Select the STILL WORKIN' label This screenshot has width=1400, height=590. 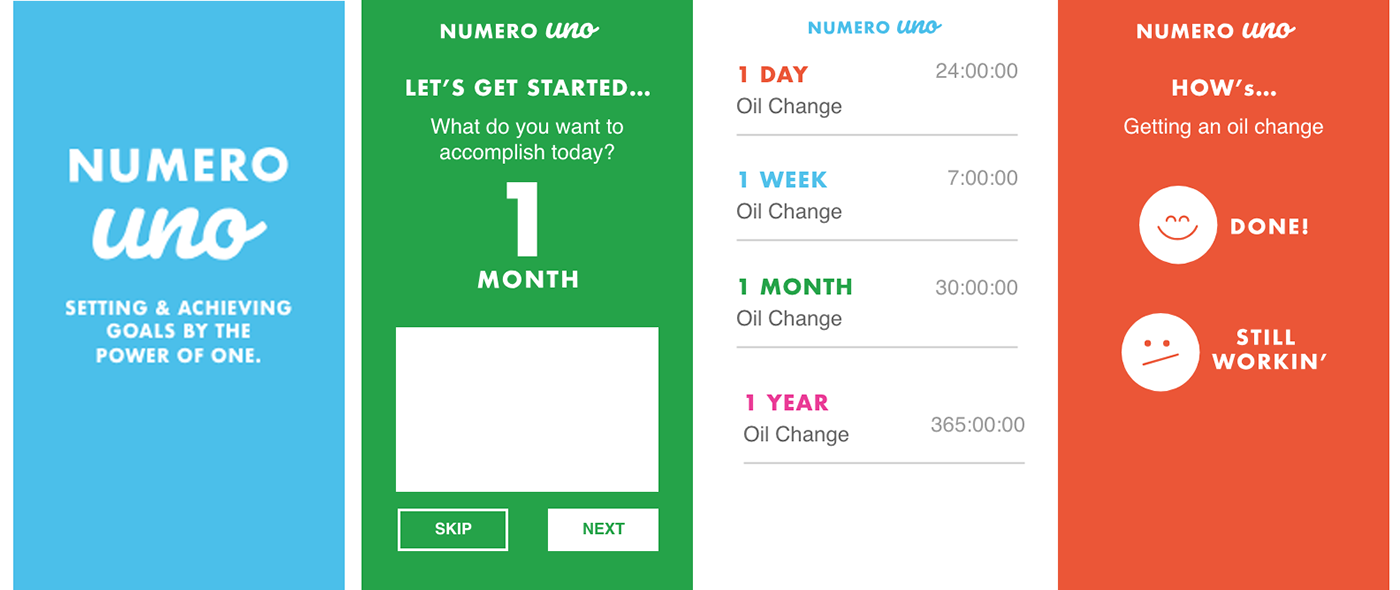[x=1269, y=349]
